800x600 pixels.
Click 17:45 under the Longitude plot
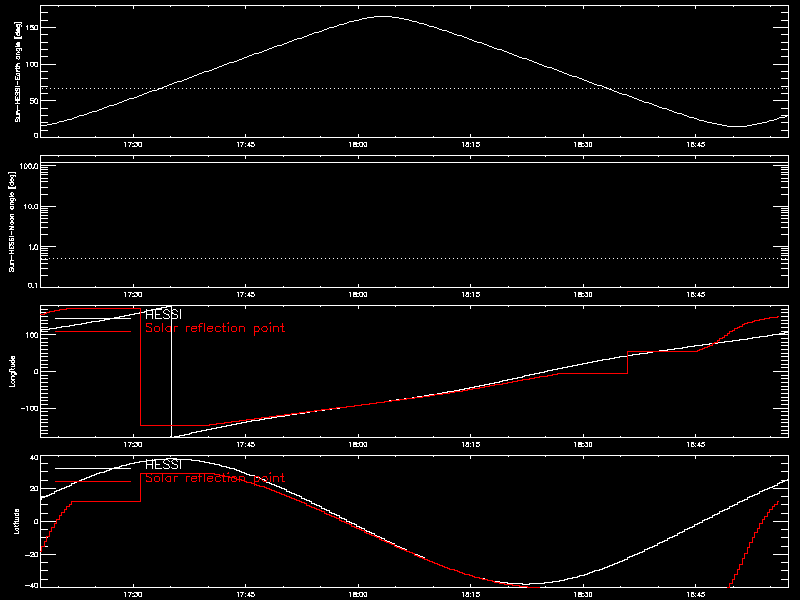(x=245, y=445)
